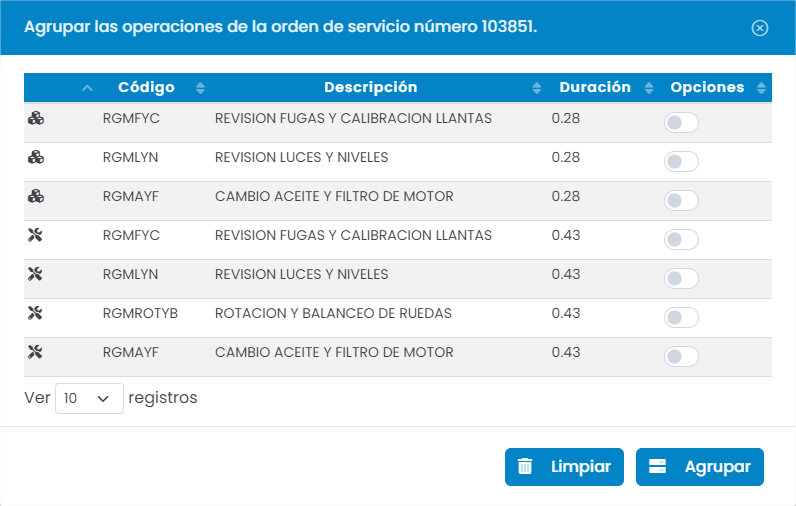Click CAMBIO ACEITE Y FILTRO DE MOTOR at 0.43
Image resolution: width=796 pixels, height=506 pixels.
coord(334,353)
